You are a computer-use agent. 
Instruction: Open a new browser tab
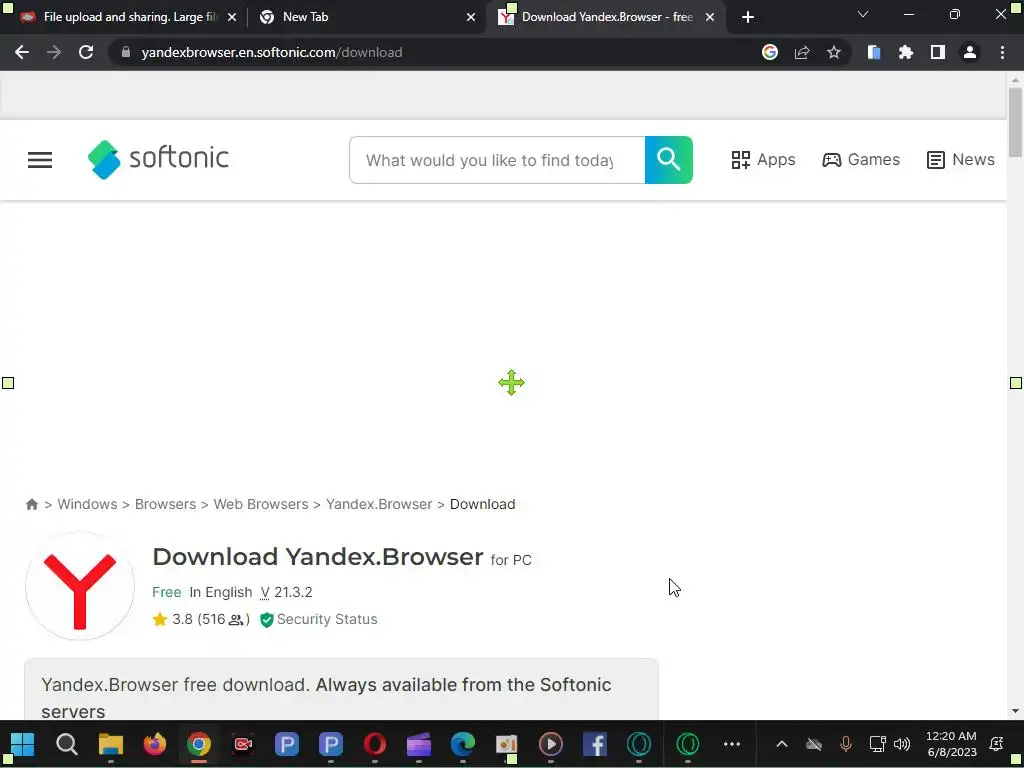(x=748, y=18)
